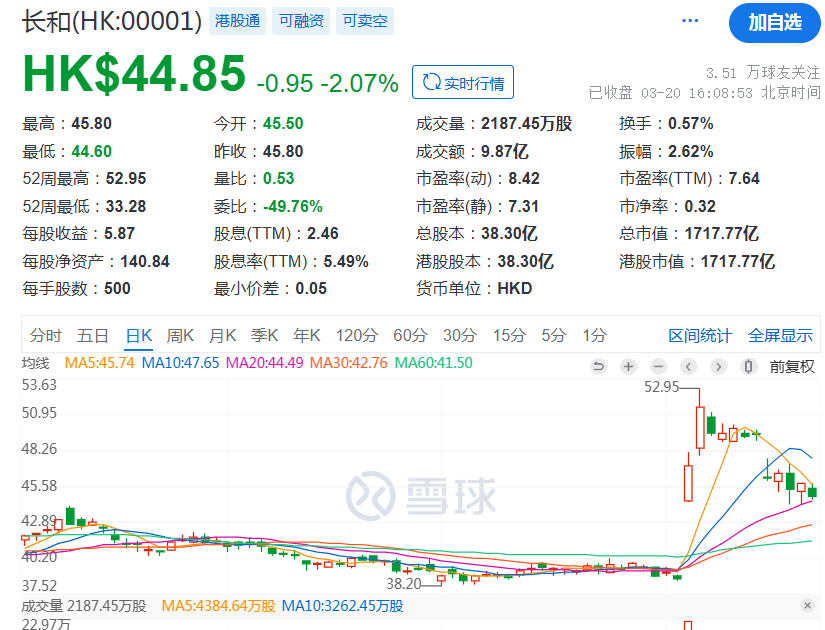Switch to the 周K chart tab

[178, 336]
